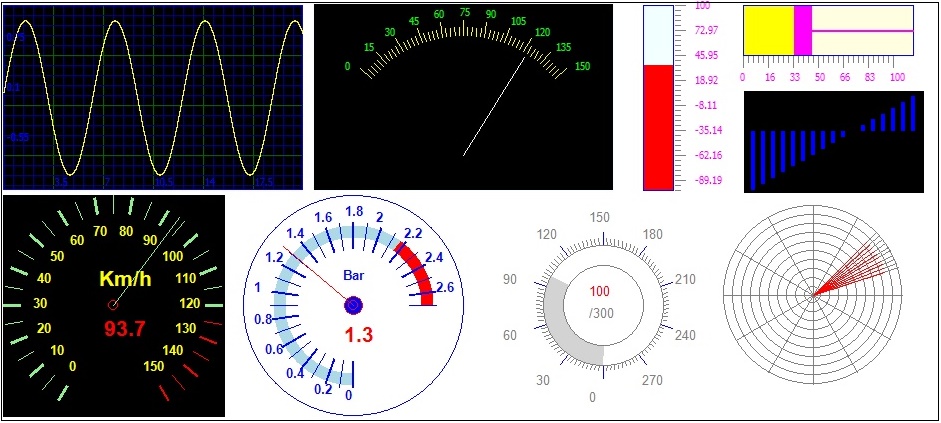
Task: Click the yellow Km/h label on speedometer
Action: click(125, 279)
